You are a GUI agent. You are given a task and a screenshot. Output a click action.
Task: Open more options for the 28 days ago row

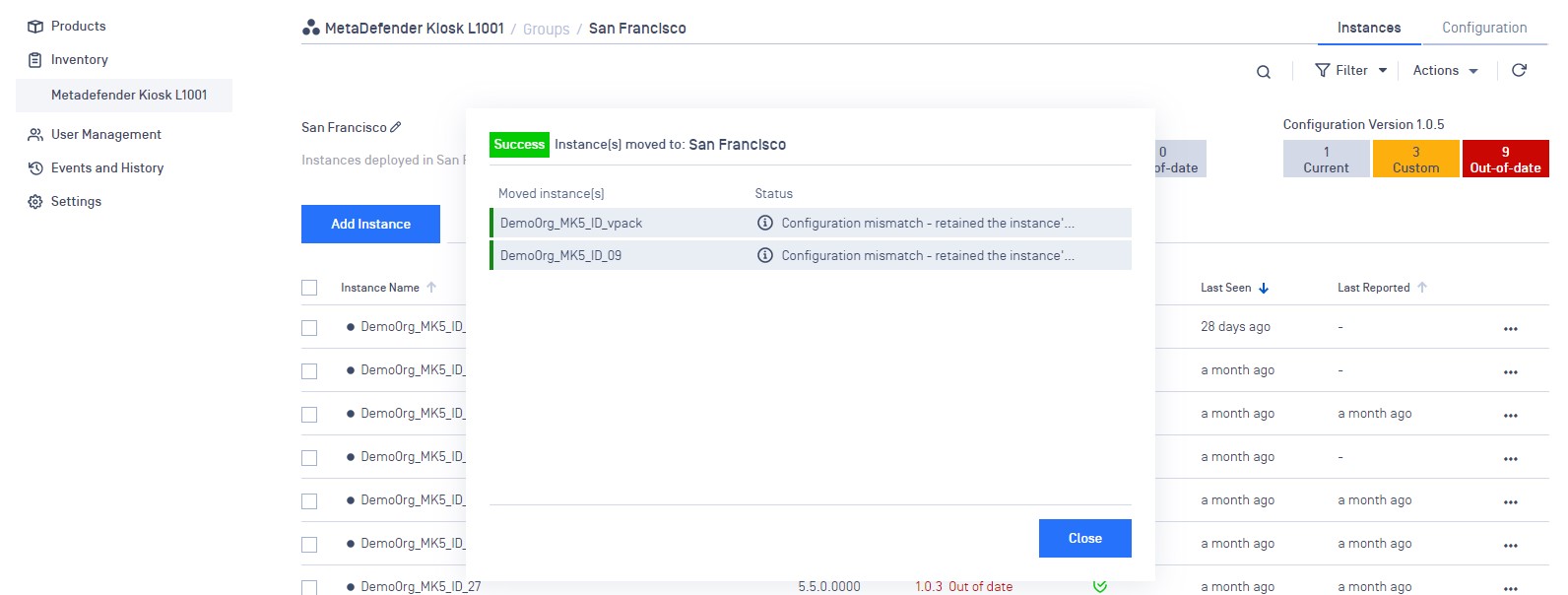(1511, 328)
